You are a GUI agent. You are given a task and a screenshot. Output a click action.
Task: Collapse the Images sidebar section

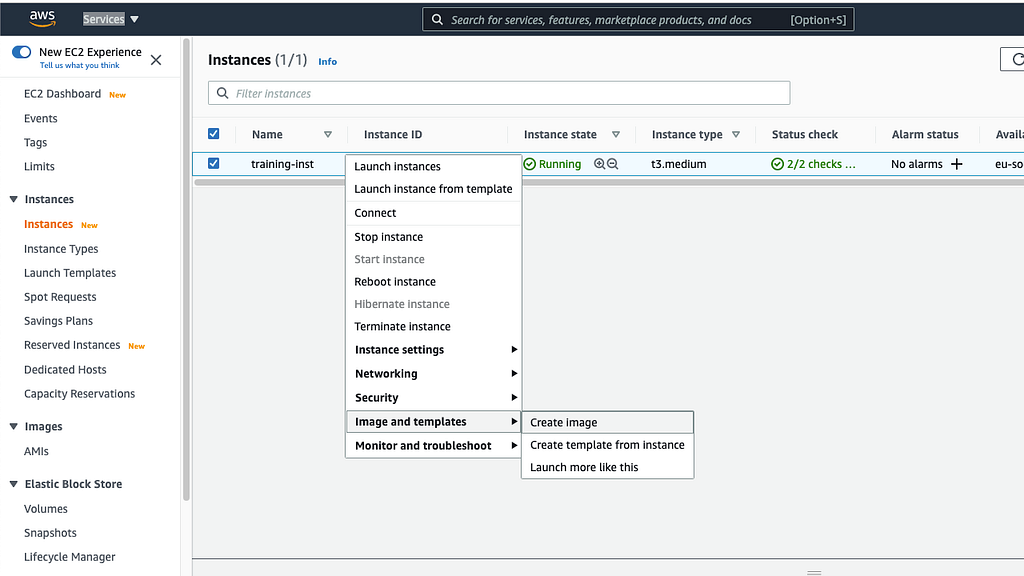pos(14,426)
